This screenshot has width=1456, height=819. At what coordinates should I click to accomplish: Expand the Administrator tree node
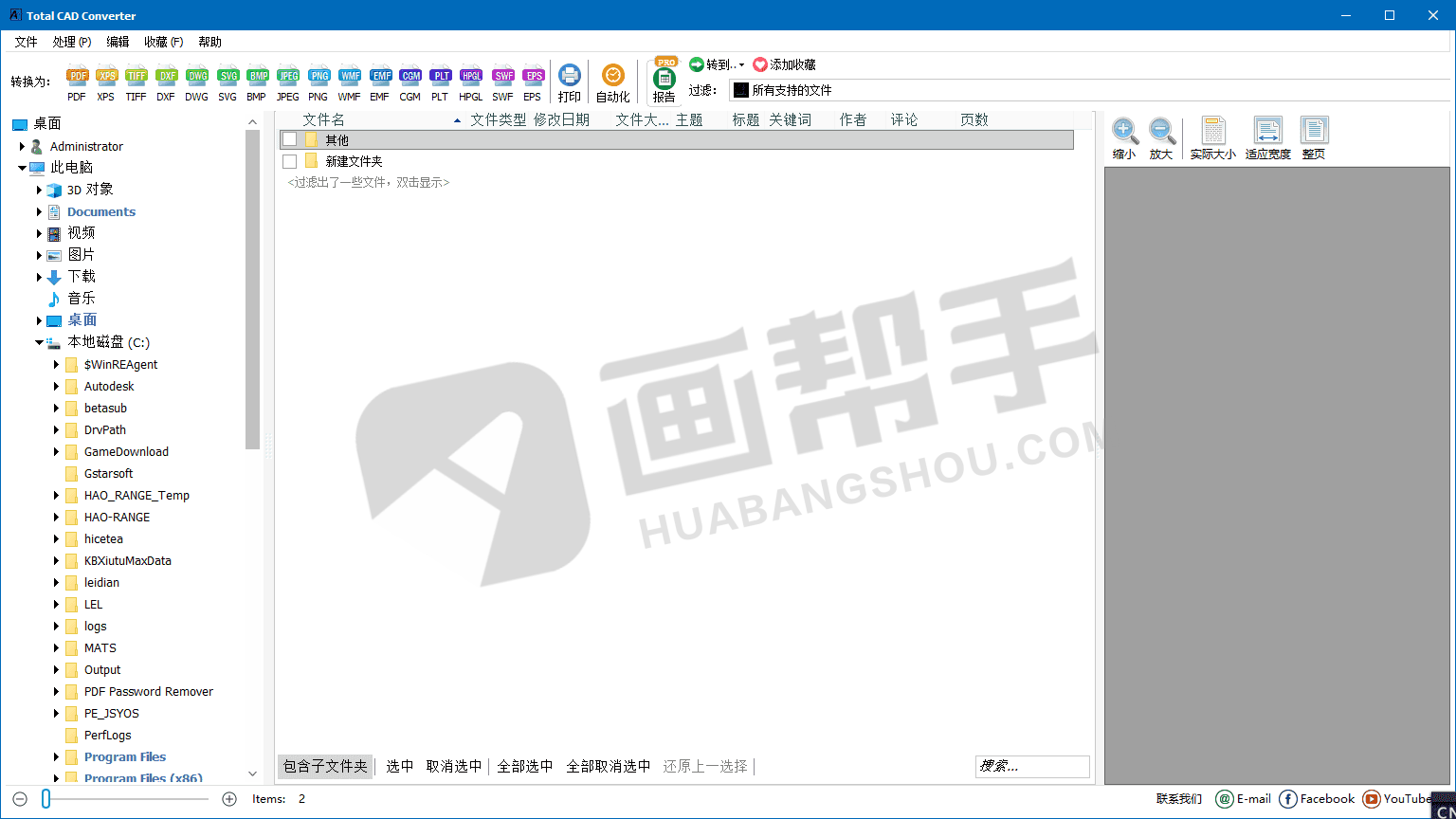22,146
